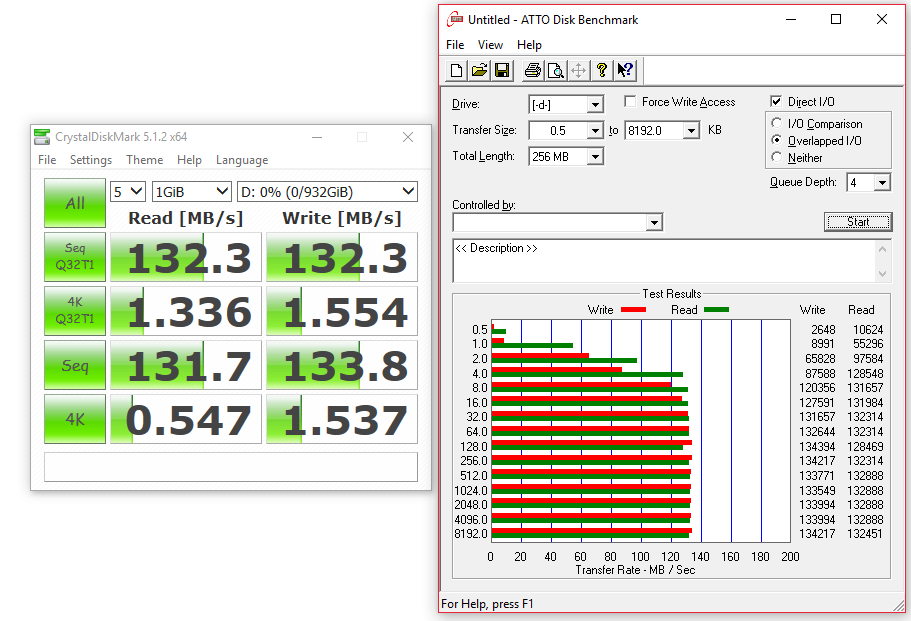The width and height of the screenshot is (911, 621).
Task: Open the Transfer Size end 8192.0 dropdown
Action: (x=691, y=131)
